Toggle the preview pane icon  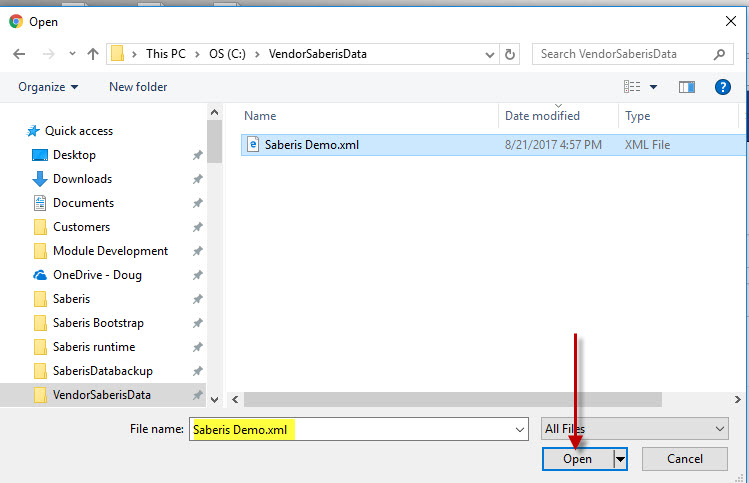(687, 87)
